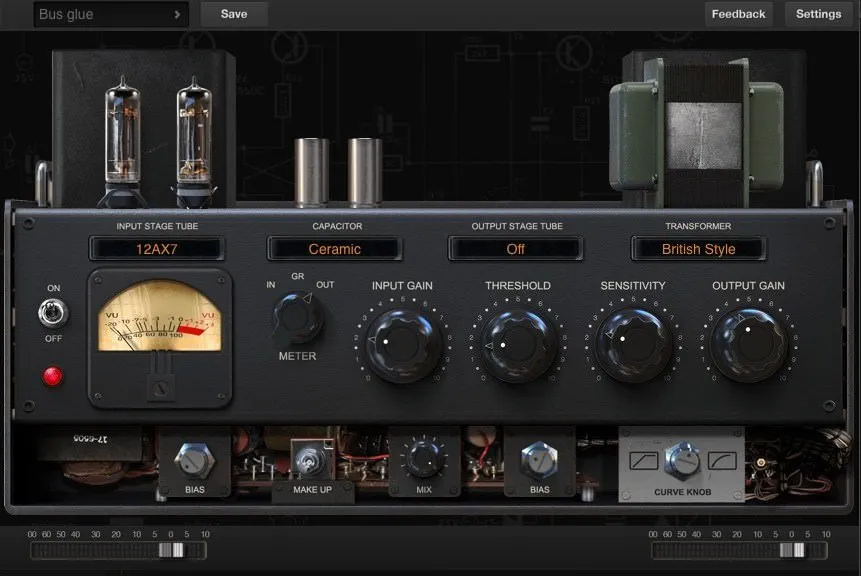This screenshot has width=861, height=576.
Task: Click the CURVE KNOB control
Action: click(682, 460)
